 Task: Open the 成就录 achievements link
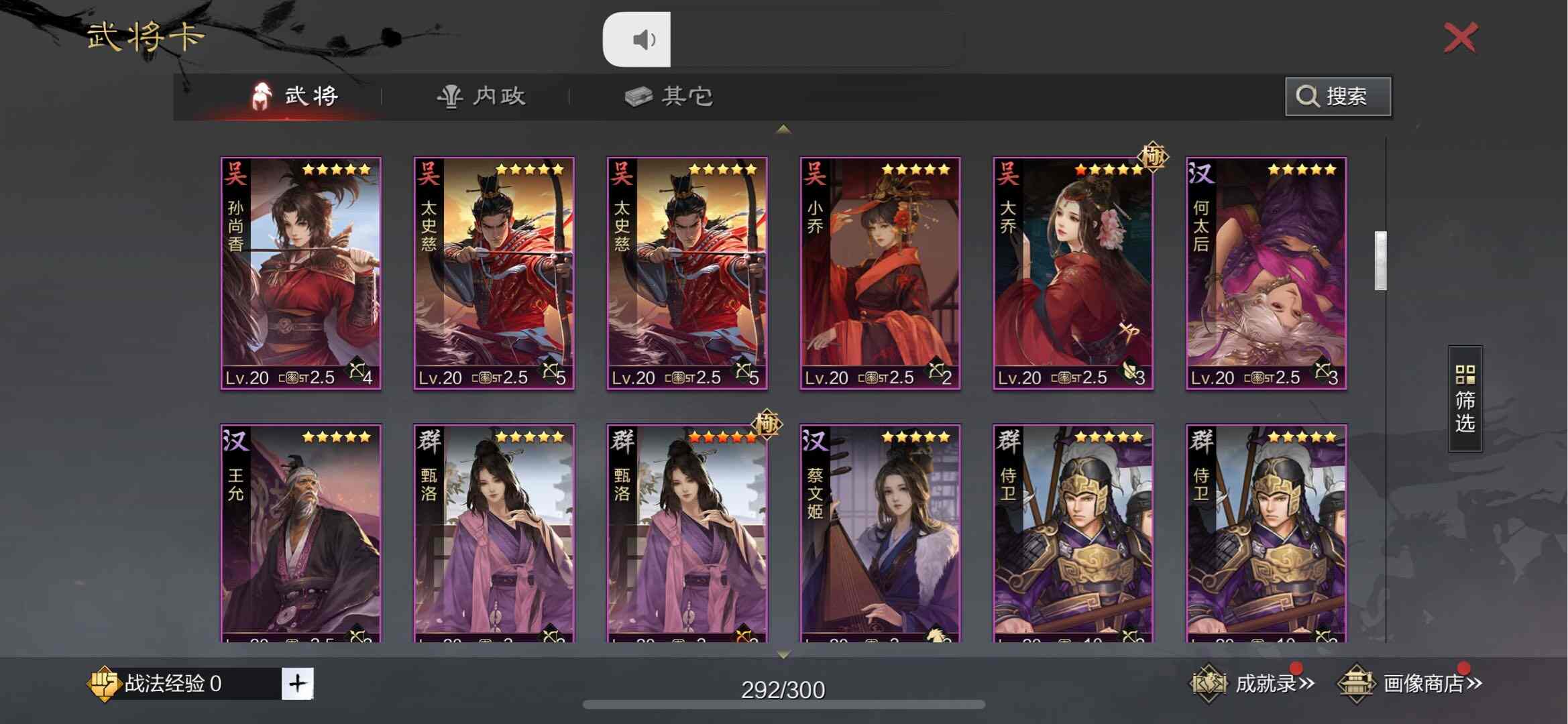[x=1251, y=684]
